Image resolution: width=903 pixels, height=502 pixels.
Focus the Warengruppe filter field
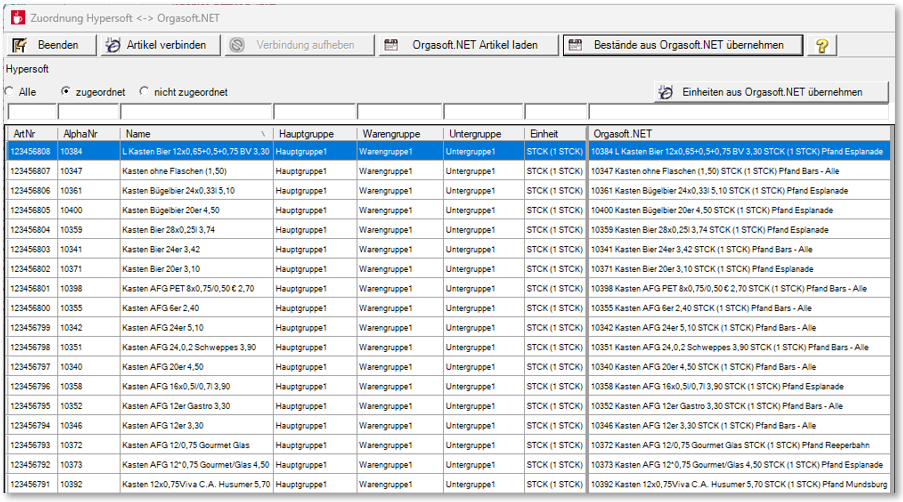pyautogui.click(x=399, y=112)
